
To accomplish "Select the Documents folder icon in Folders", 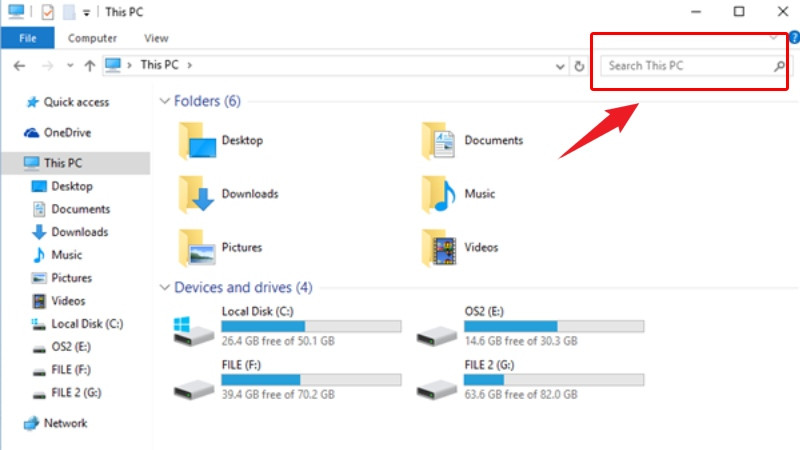I will (x=439, y=141).
